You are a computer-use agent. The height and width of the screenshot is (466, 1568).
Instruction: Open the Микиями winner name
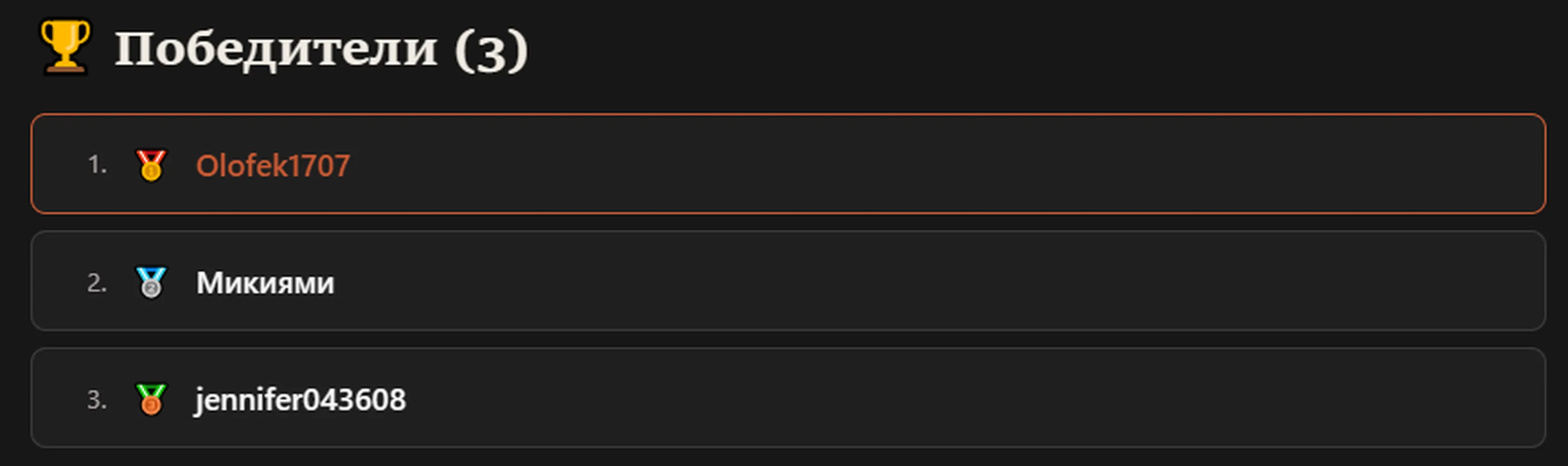(x=265, y=283)
